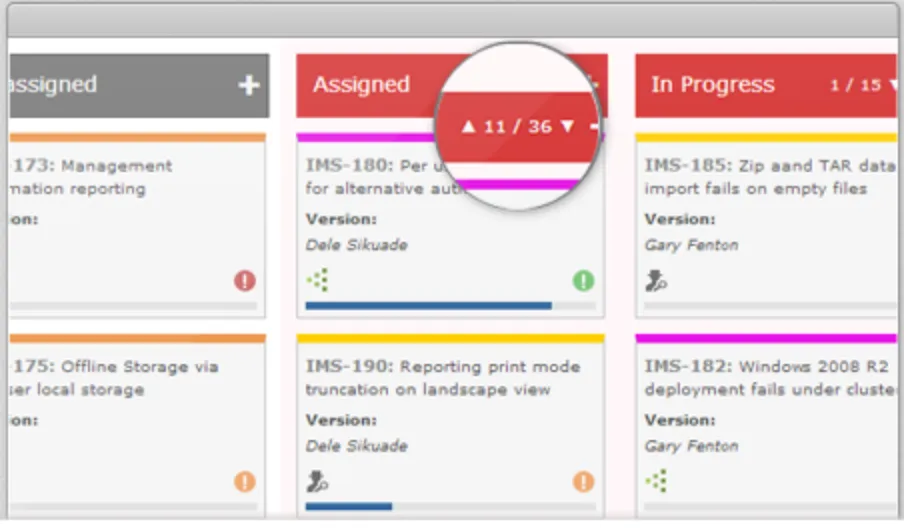Click the magenta color strip on IMS-182

point(766,338)
